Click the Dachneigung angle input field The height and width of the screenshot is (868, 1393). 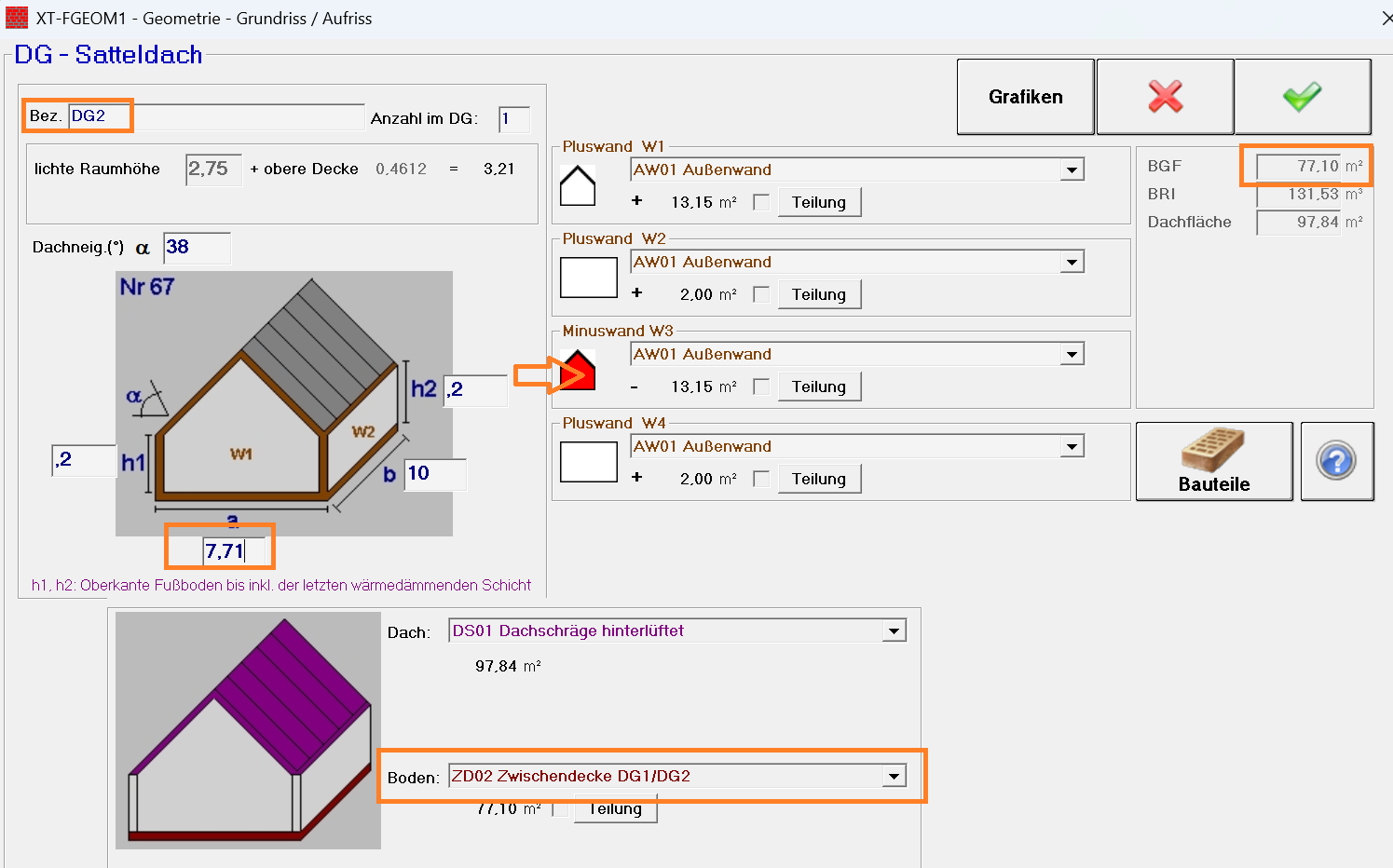pos(196,248)
